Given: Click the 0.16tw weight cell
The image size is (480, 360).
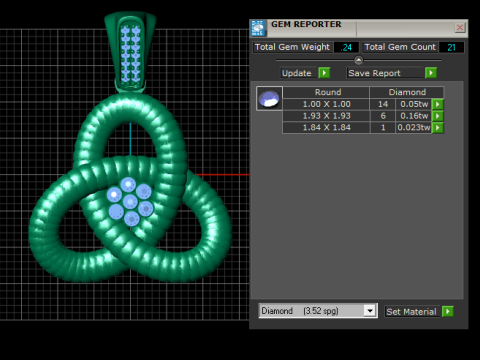Looking at the screenshot, I should pyautogui.click(x=414, y=116).
